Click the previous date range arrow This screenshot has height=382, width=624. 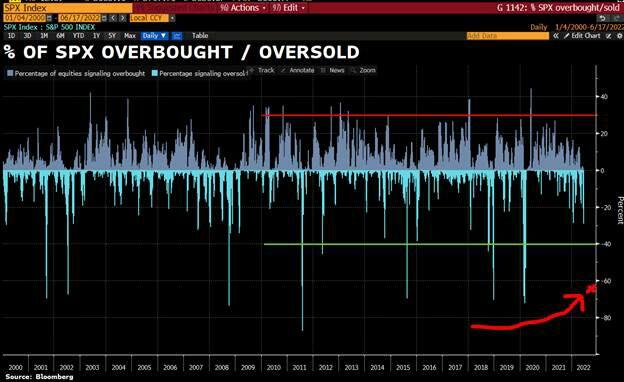click(113, 18)
